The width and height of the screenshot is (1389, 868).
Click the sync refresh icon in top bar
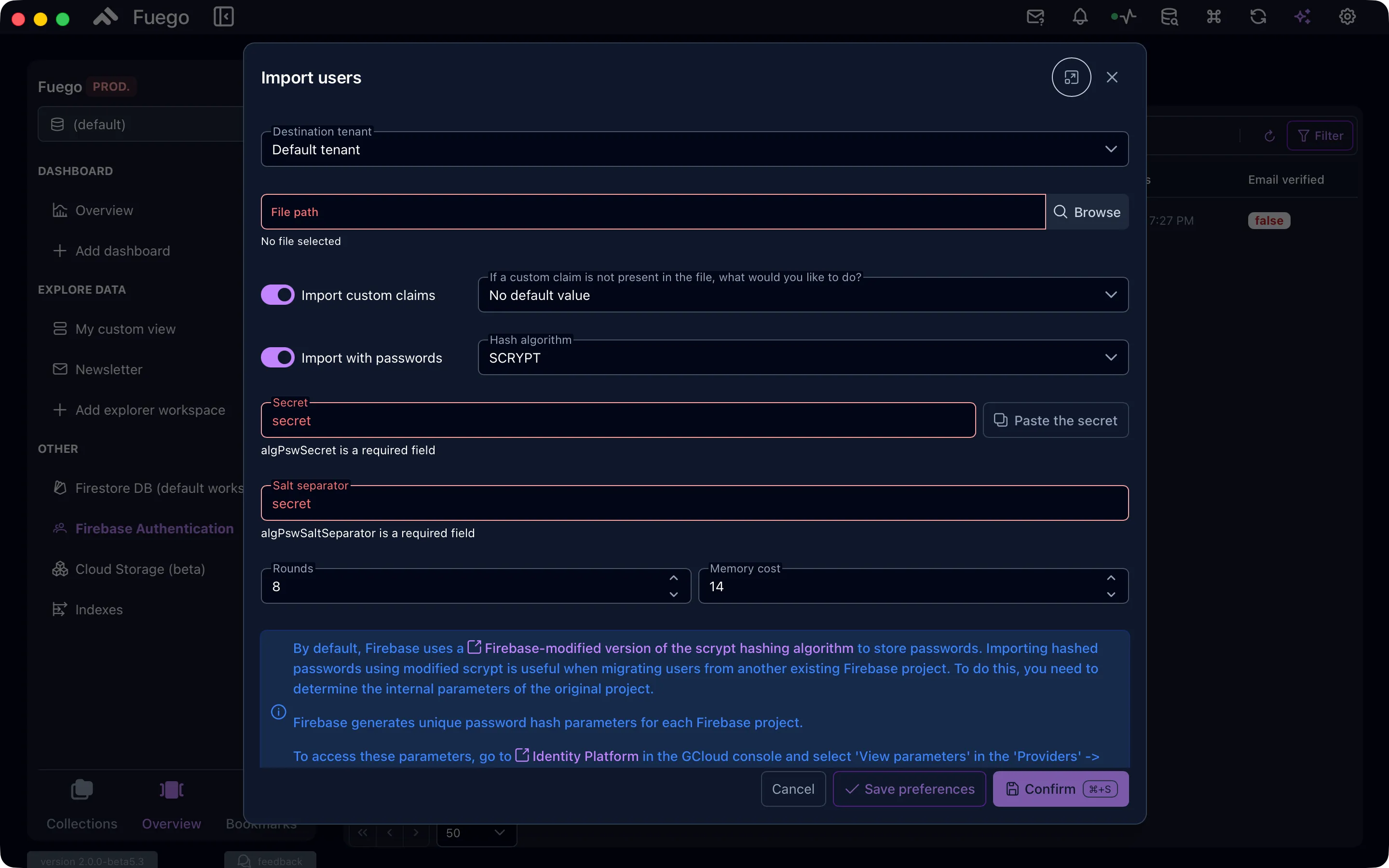tap(1258, 17)
